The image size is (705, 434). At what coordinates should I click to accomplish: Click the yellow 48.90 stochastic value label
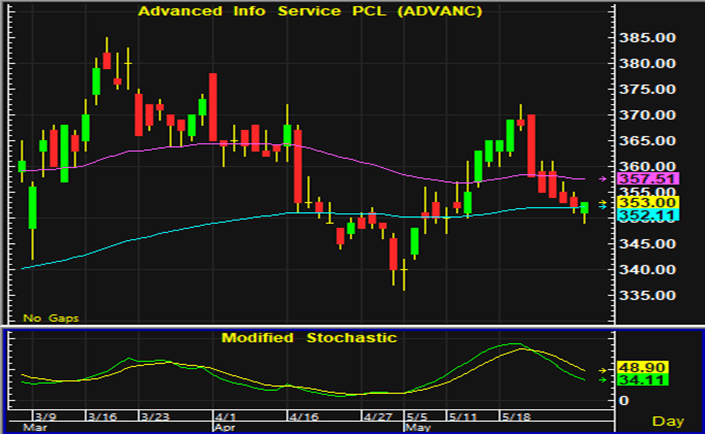(x=643, y=367)
